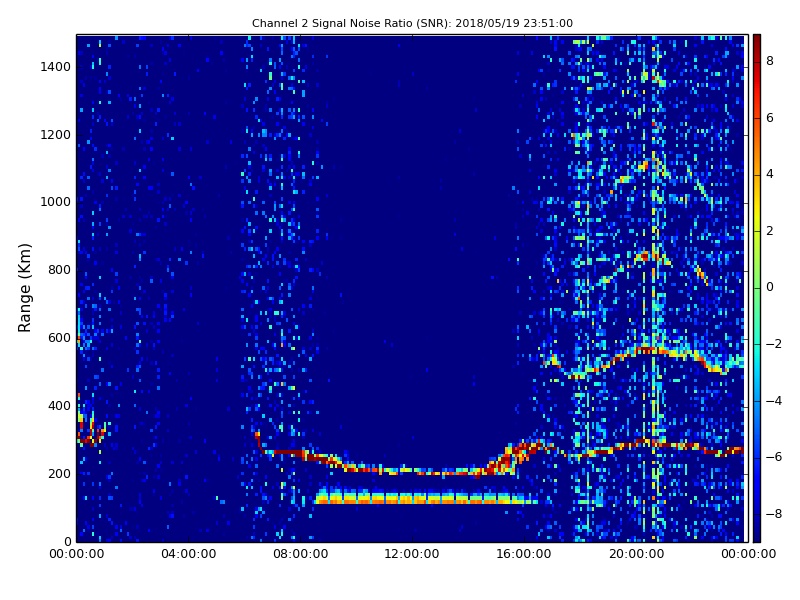The width and height of the screenshot is (800, 600).
Task: Click the plot title showing Channel 2 SNR
Action: (x=412, y=23)
